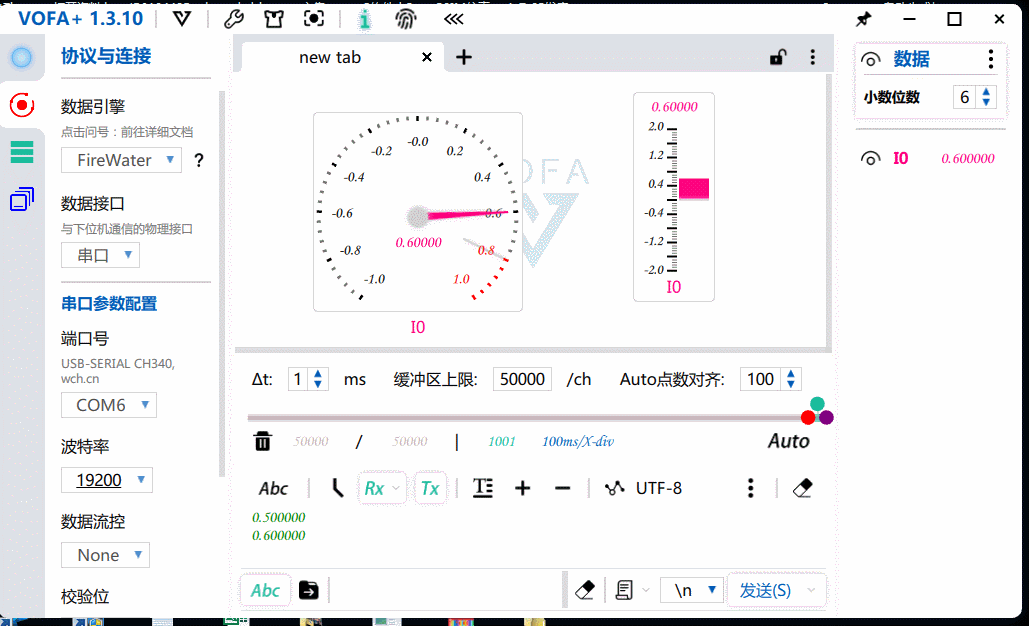Select the red record icon in left sidebar
Screen dimensions: 1029x626
click(22, 104)
